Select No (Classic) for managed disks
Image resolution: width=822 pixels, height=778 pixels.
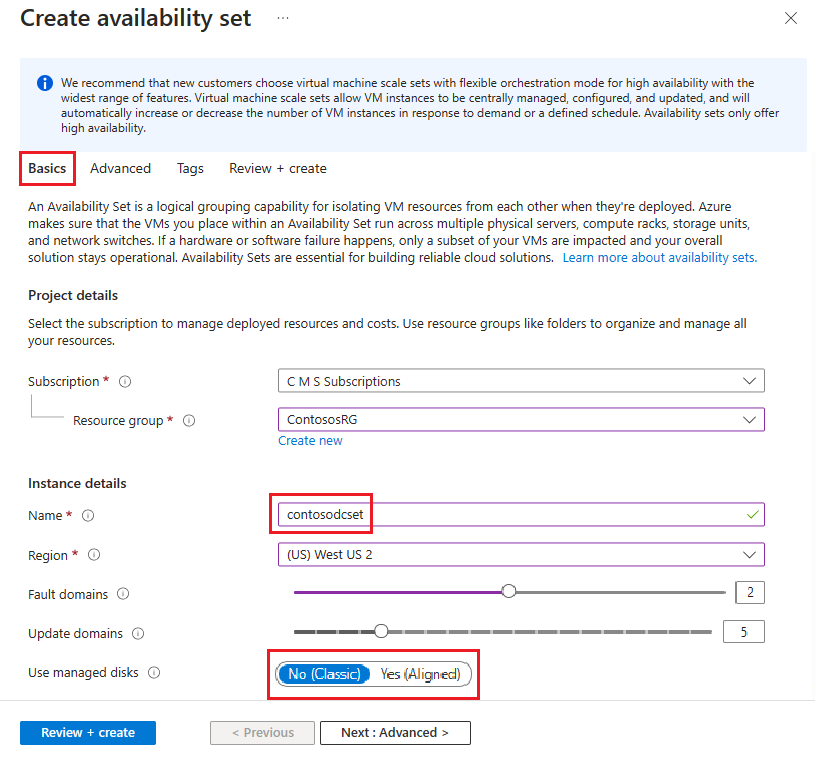pos(324,673)
